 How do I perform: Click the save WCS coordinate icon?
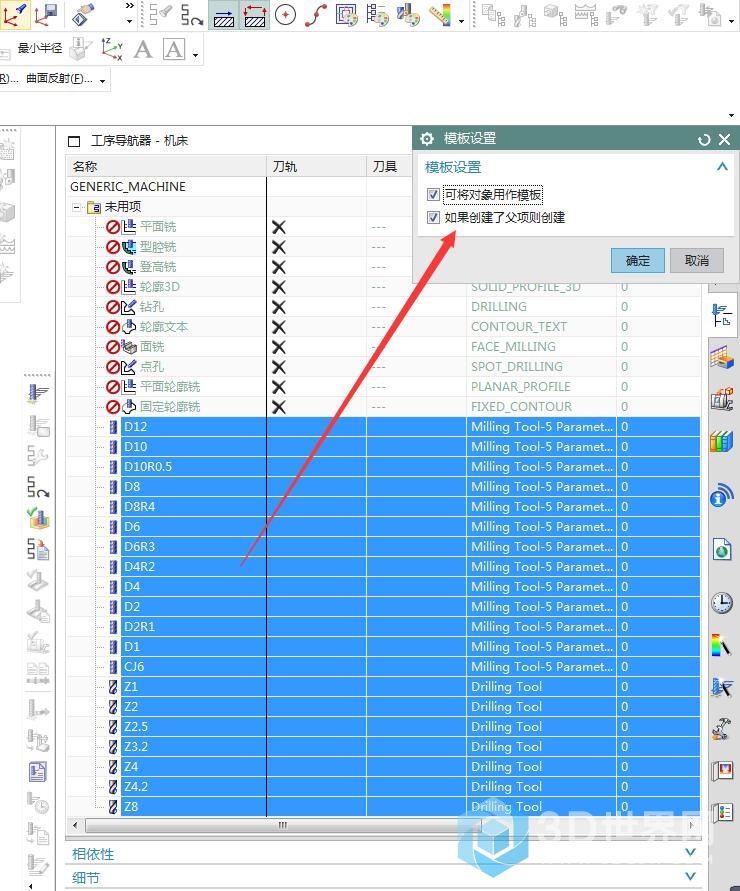point(46,14)
